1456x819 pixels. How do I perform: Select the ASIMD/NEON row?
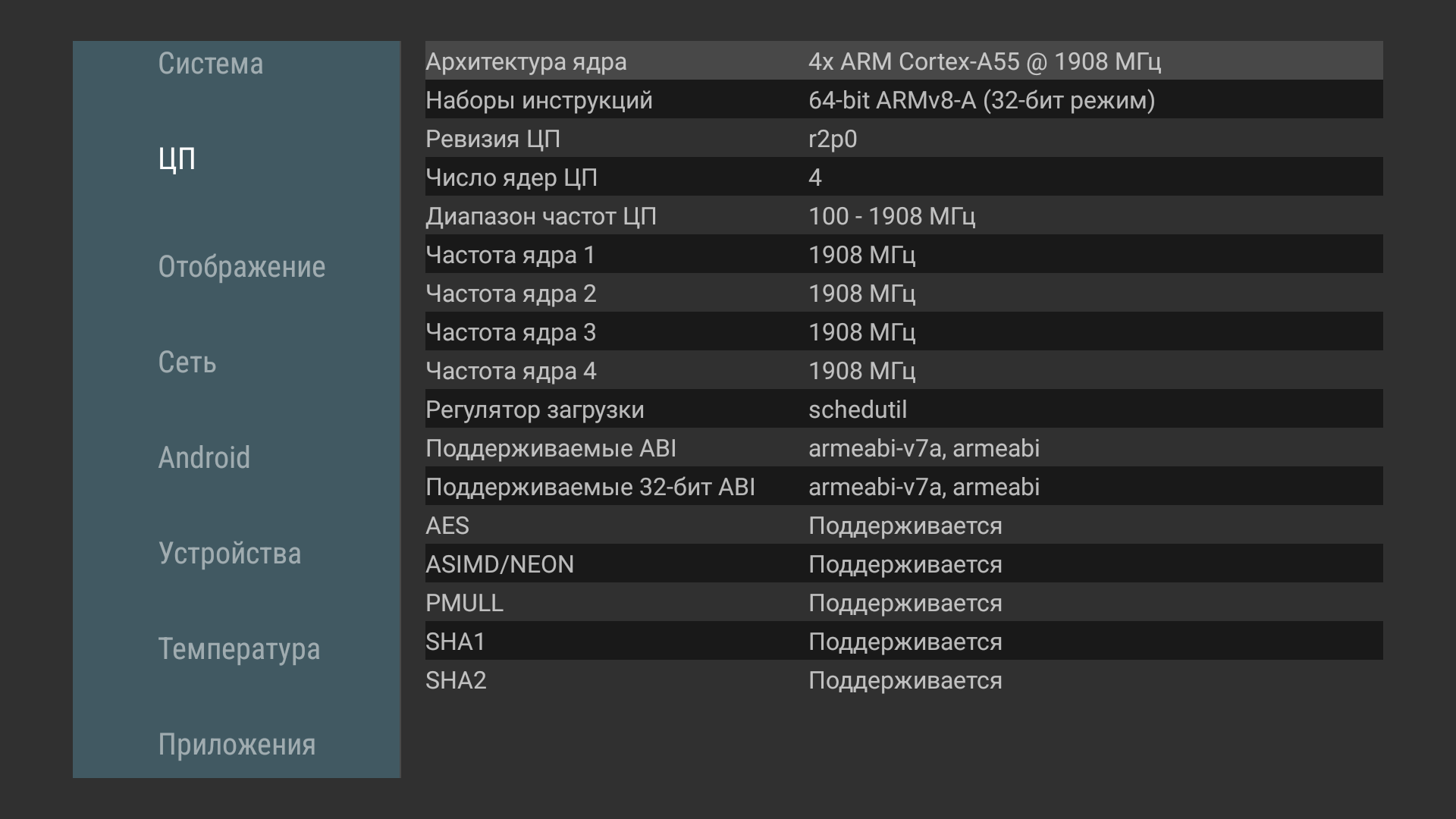coord(904,563)
